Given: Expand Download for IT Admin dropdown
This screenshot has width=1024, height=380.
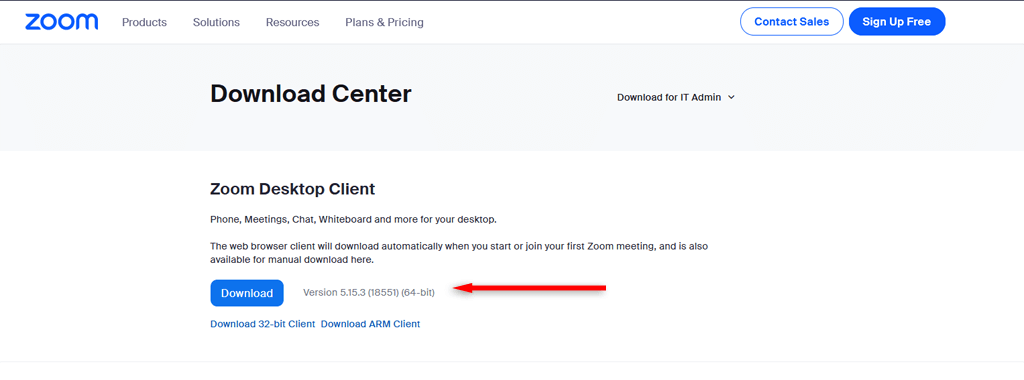Looking at the screenshot, I should (x=676, y=97).
